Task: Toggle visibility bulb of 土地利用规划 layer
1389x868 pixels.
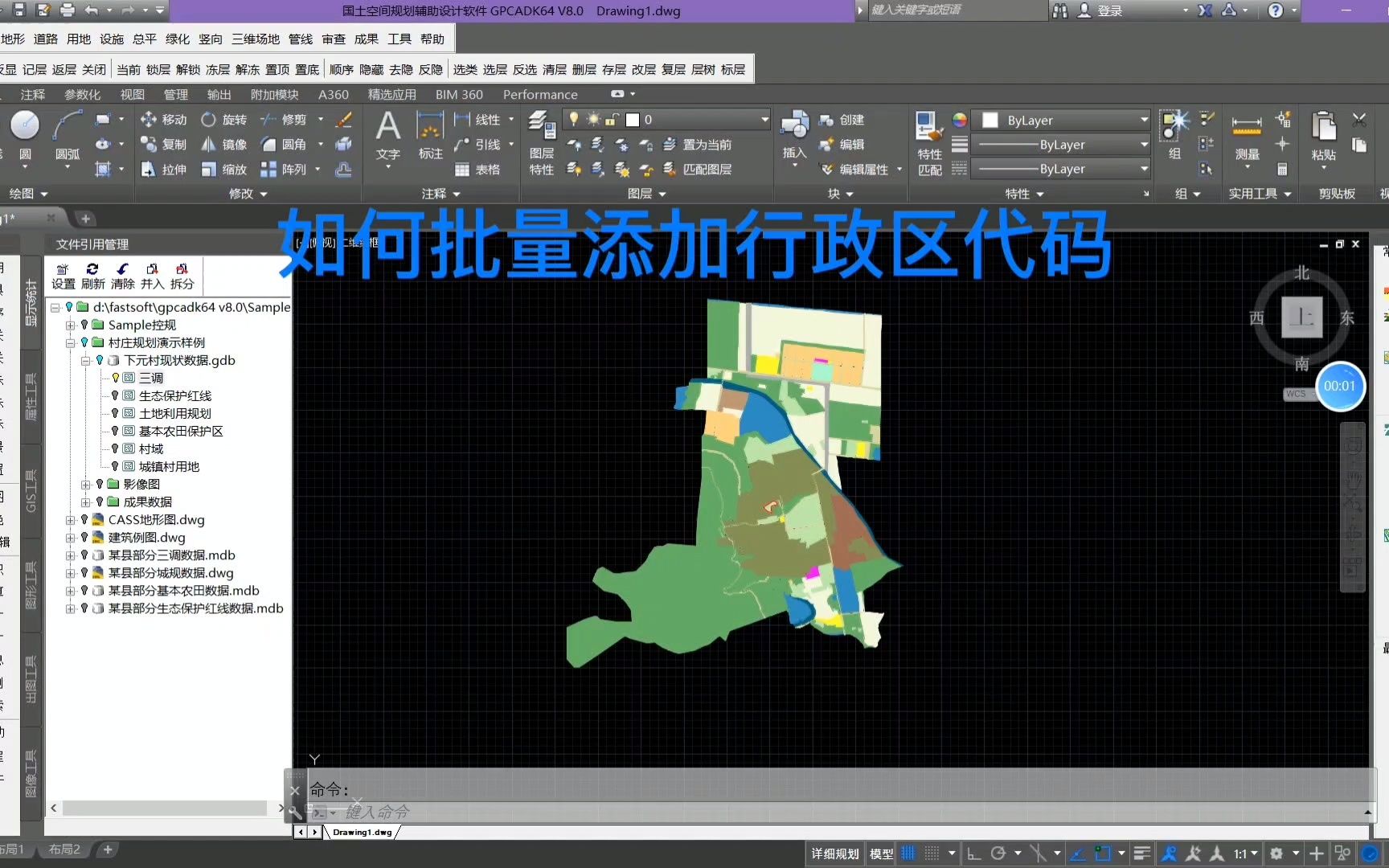Action: [x=115, y=413]
